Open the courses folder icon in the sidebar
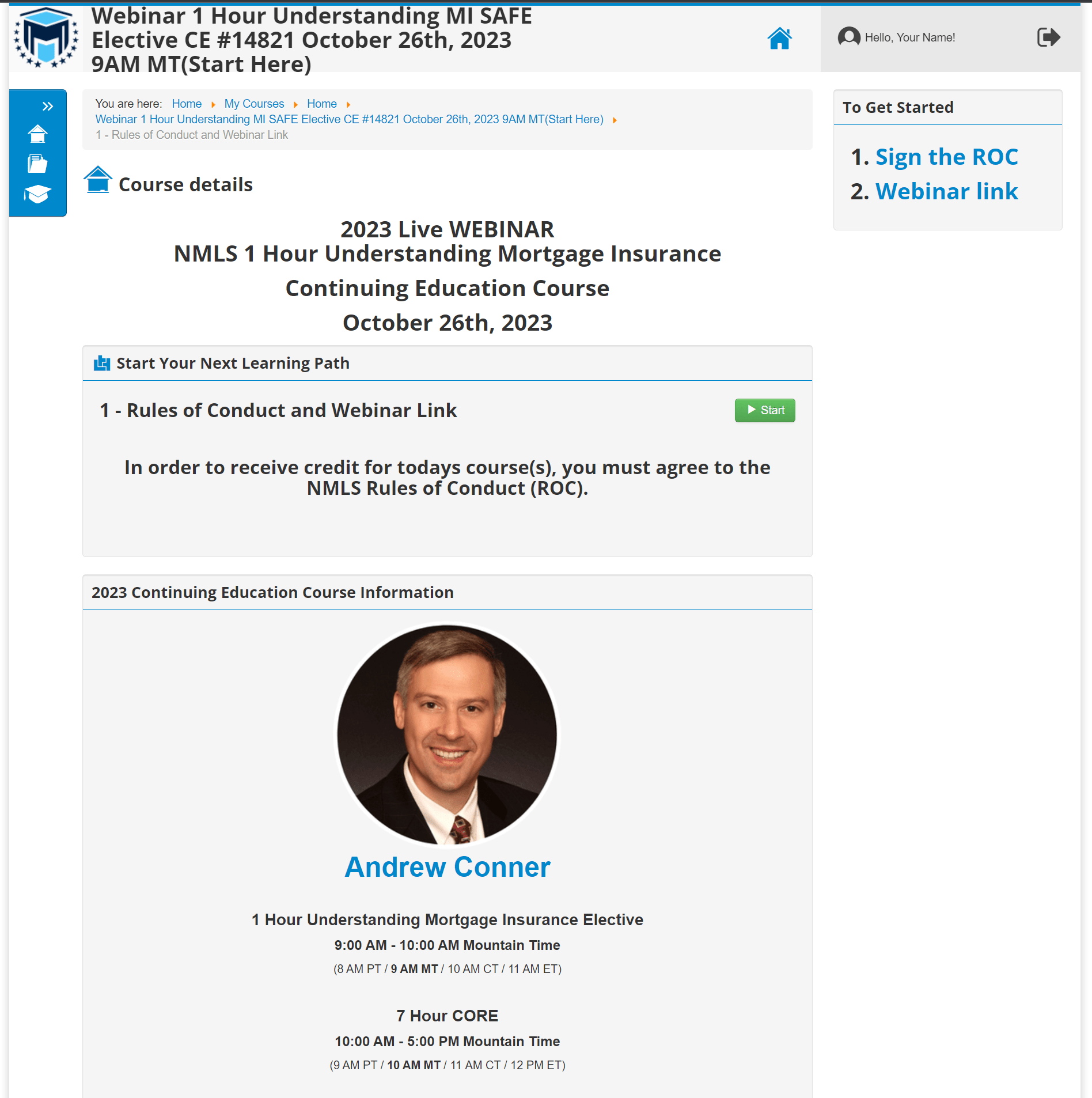The height and width of the screenshot is (1098, 1092). click(37, 163)
